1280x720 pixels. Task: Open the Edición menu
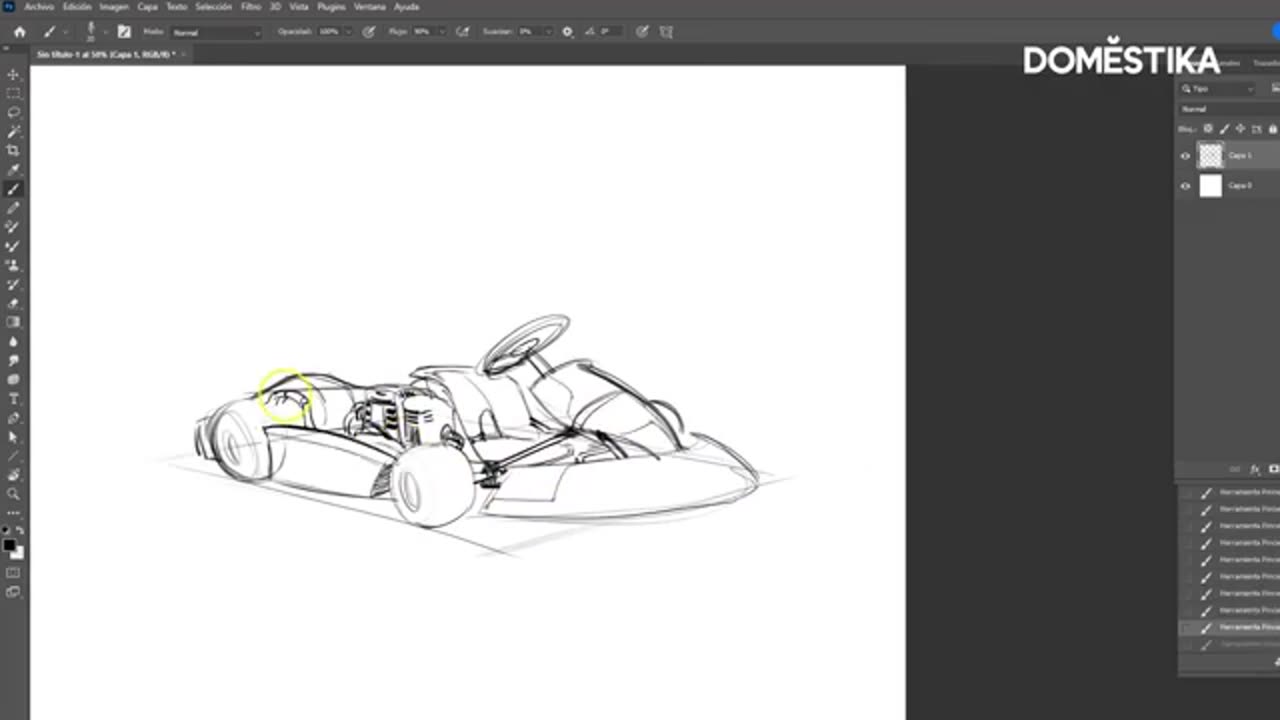77,7
